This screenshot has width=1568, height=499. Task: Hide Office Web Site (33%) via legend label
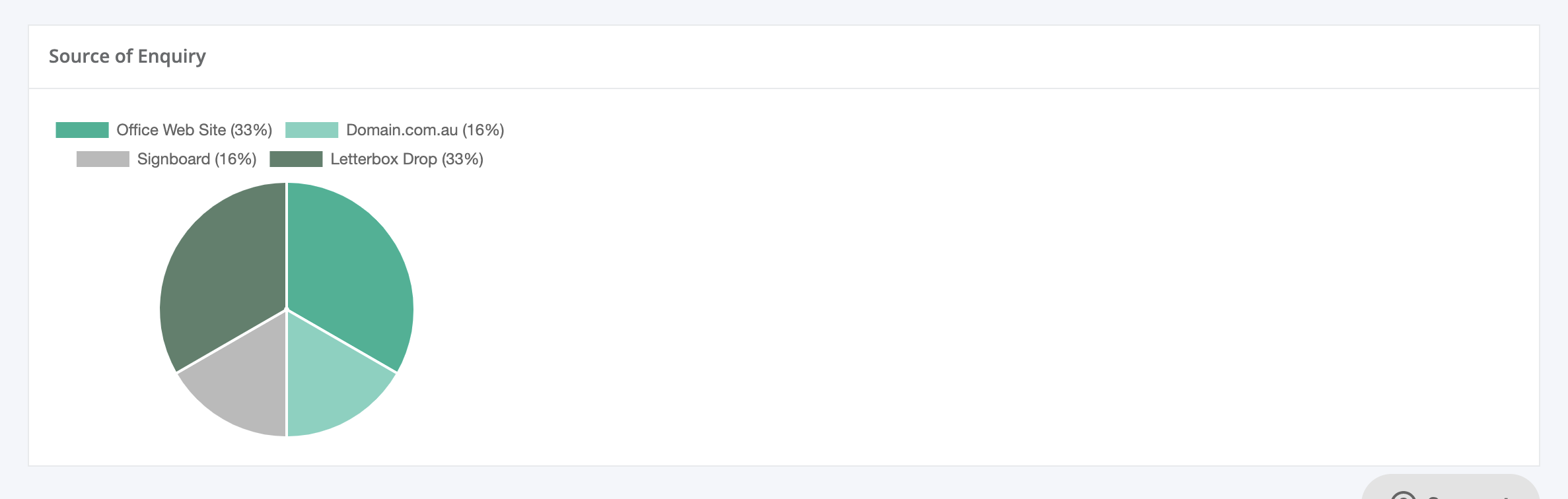pos(194,130)
